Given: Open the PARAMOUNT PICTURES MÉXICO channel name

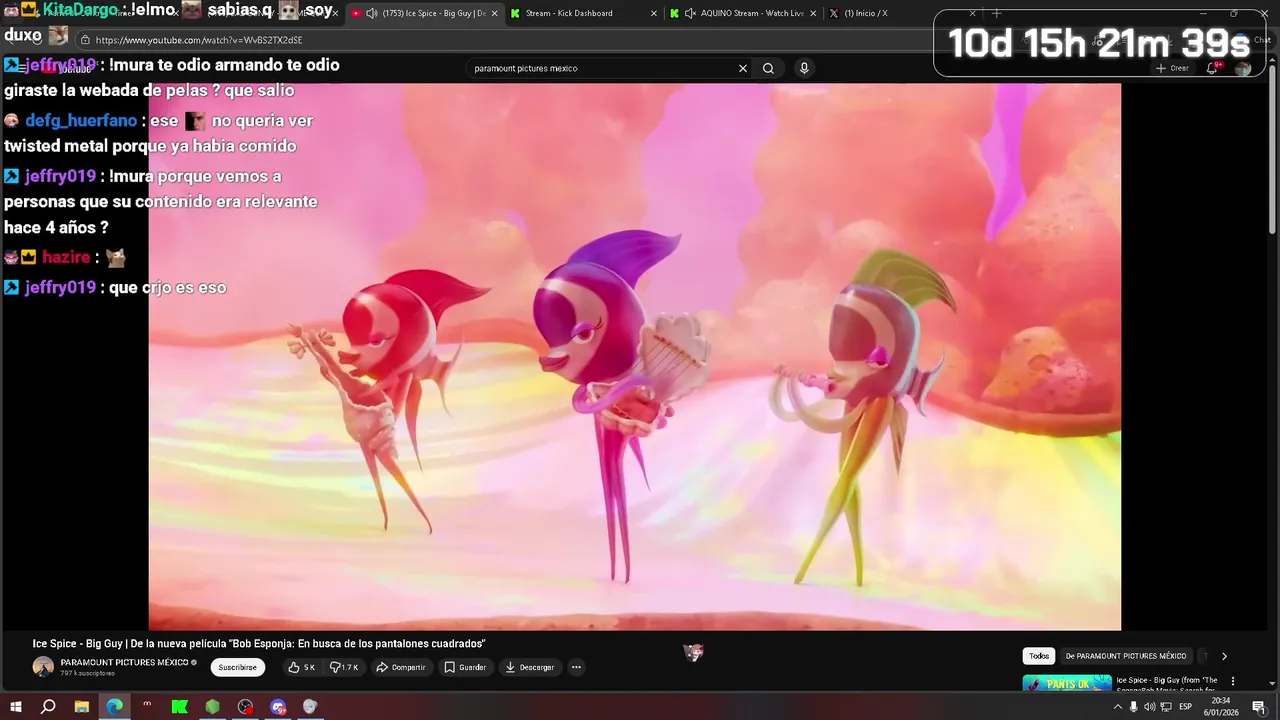Looking at the screenshot, I should (x=124, y=662).
